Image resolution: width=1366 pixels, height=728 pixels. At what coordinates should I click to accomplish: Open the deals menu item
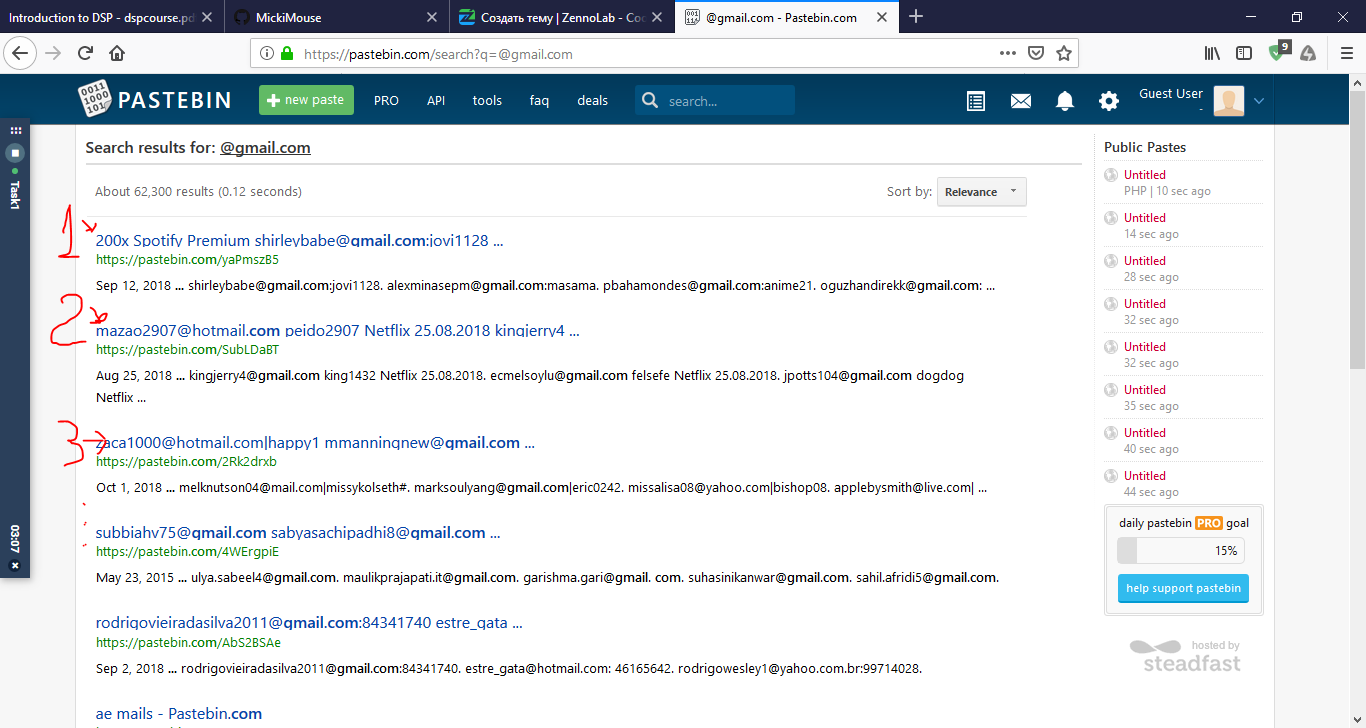(x=593, y=100)
